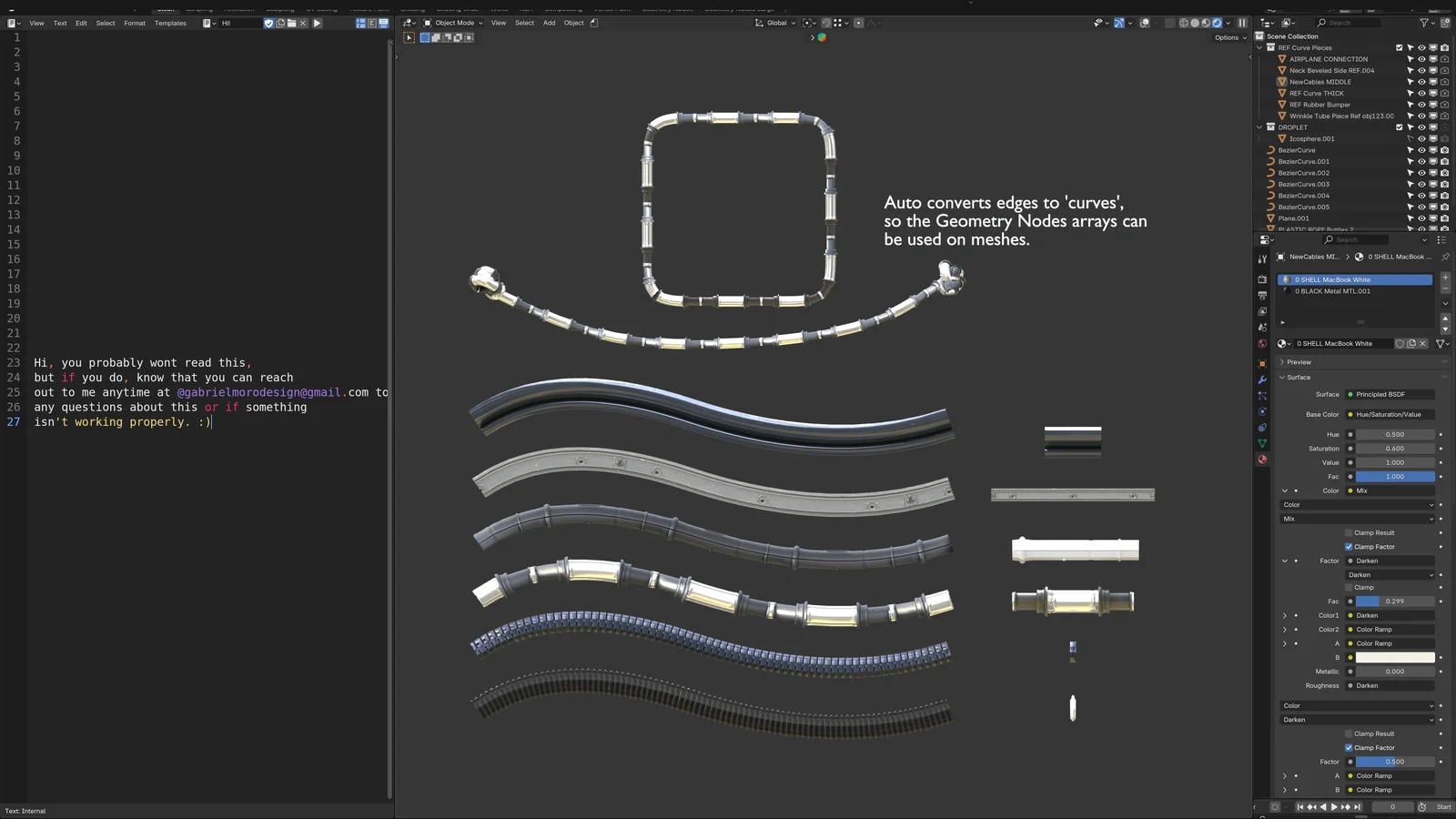Open the View menu in the text editor

[36, 23]
